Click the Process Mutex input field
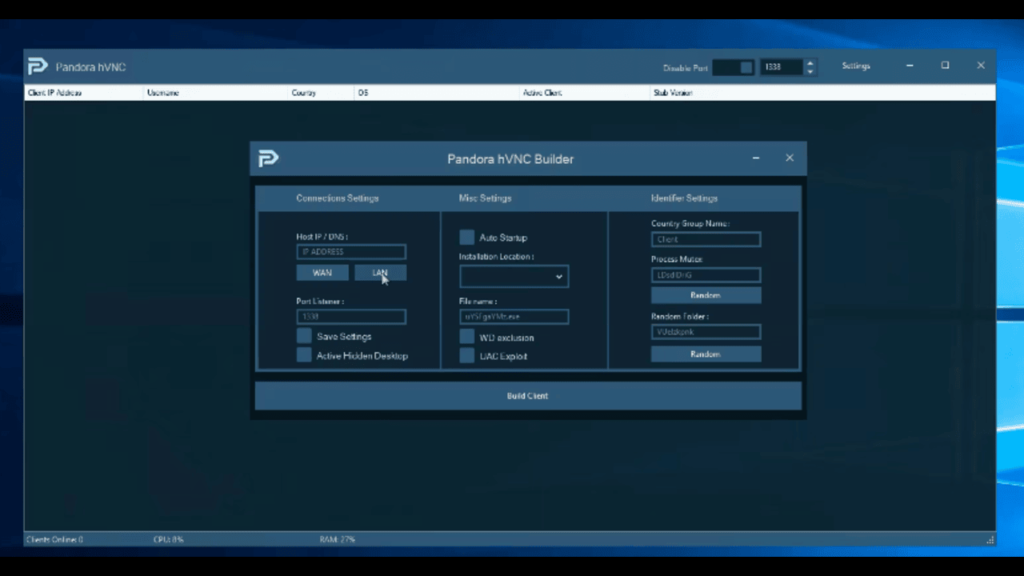Screen dimensions: 1024x576 pos(706,275)
